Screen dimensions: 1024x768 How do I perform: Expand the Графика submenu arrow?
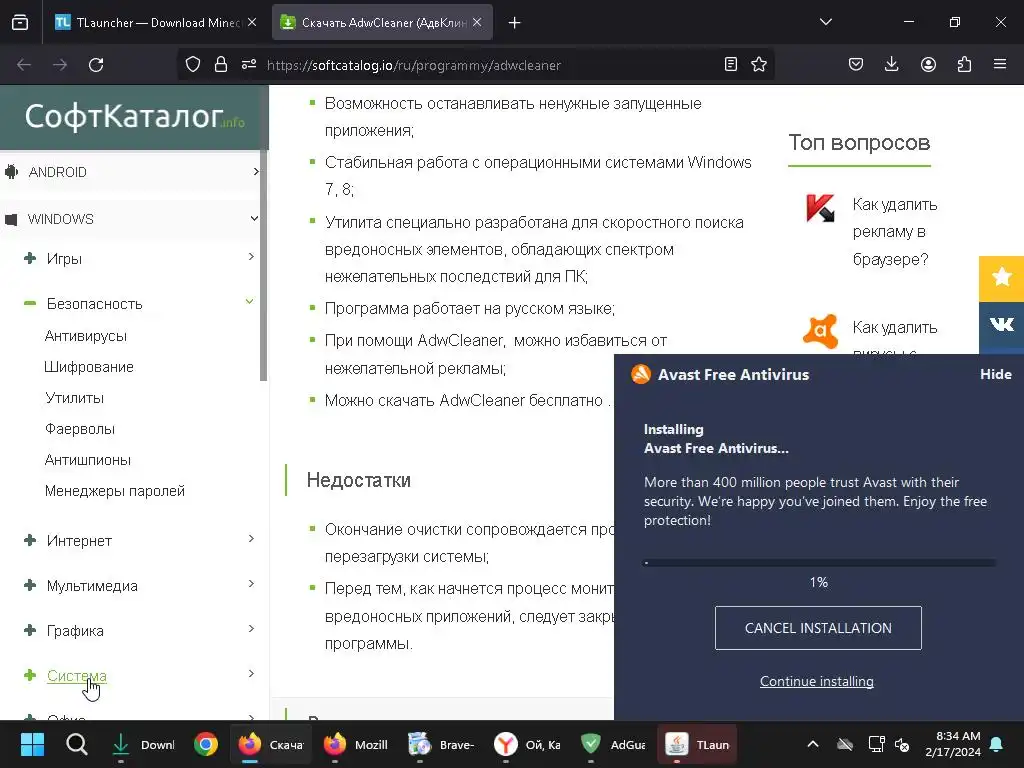click(251, 629)
